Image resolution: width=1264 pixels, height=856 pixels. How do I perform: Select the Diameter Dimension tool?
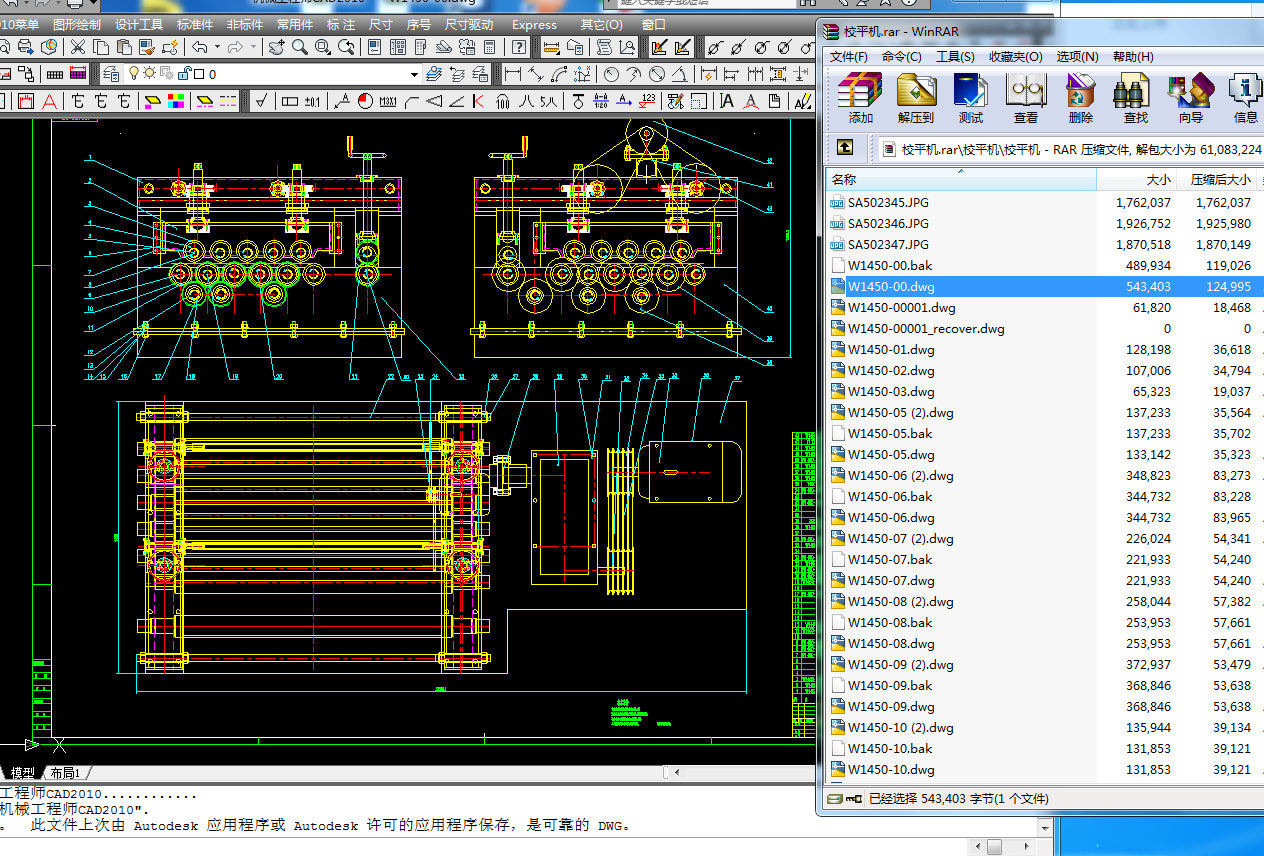[x=658, y=74]
